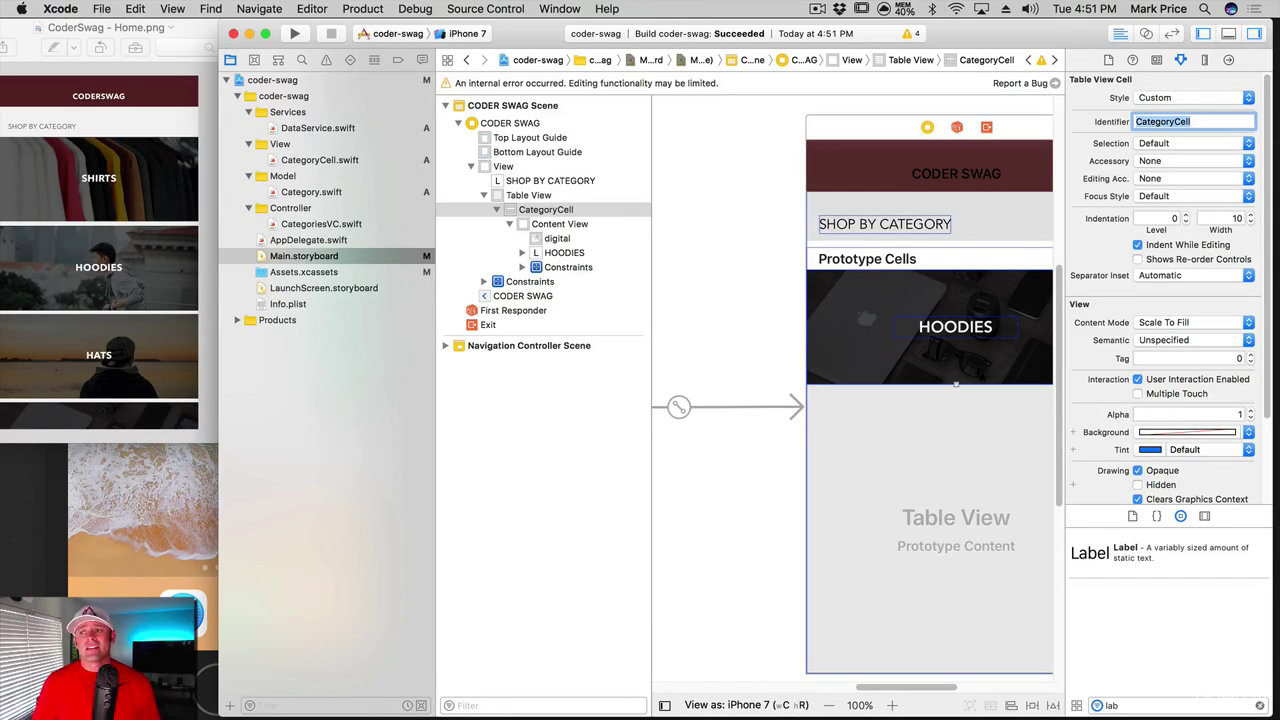Click Report a Bug
The image size is (1280, 720).
(x=1026, y=83)
